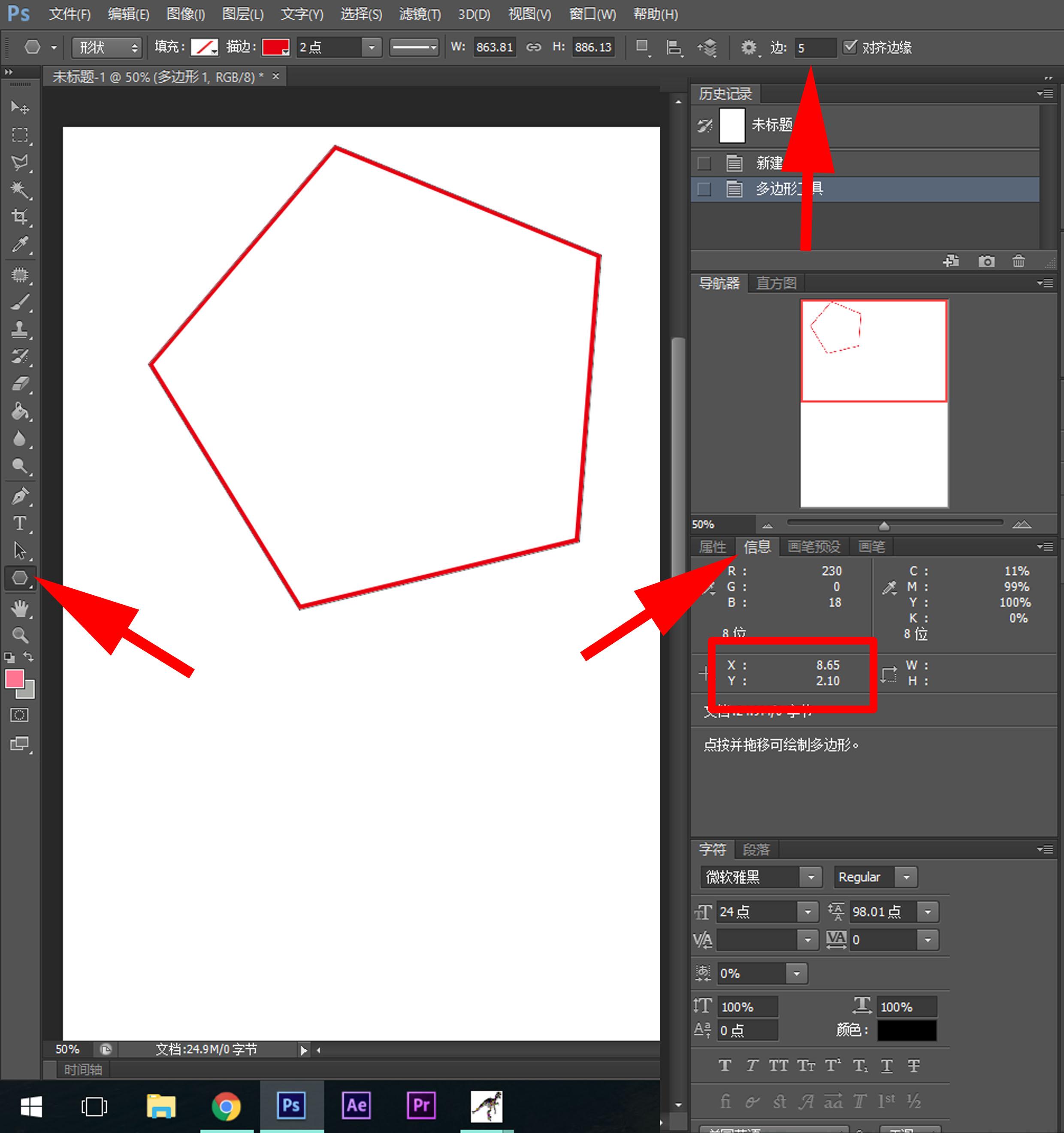Select the Eyedropper tool

click(20, 245)
